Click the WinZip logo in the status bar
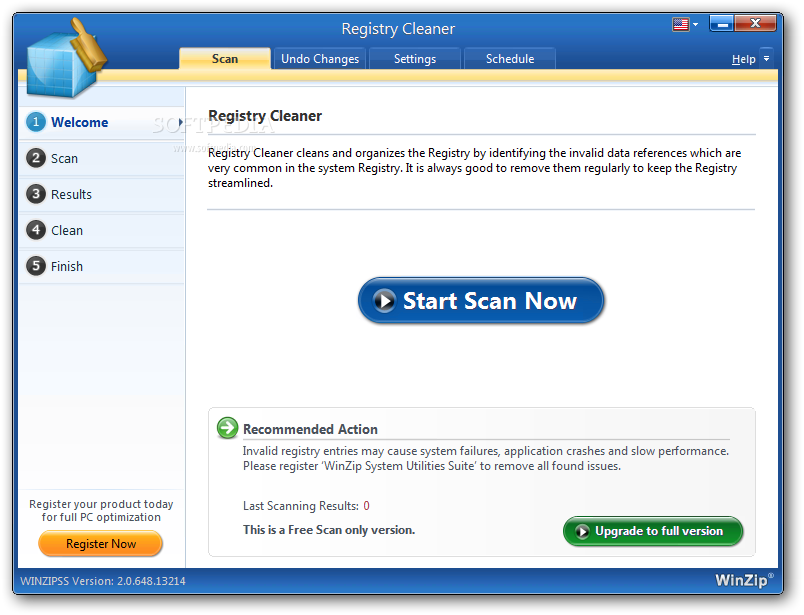This screenshot has height=615, width=804. (x=744, y=580)
